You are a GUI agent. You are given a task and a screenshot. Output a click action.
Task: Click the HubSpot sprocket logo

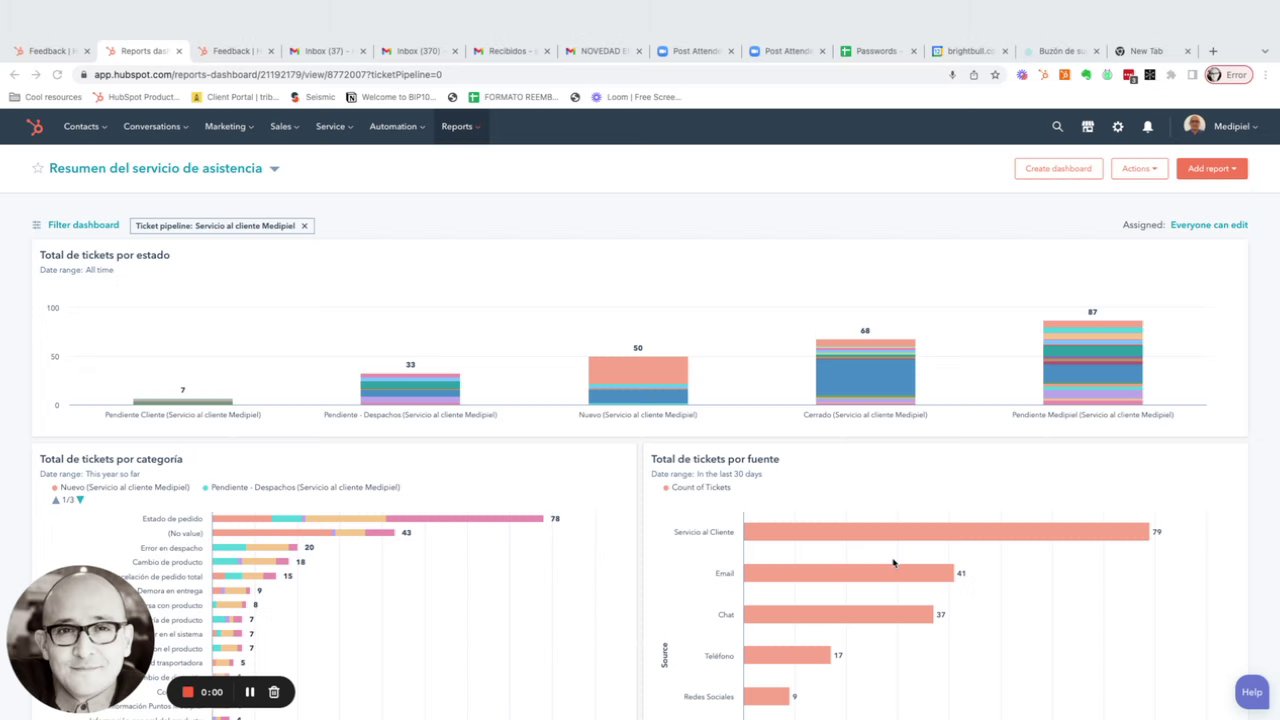(35, 127)
